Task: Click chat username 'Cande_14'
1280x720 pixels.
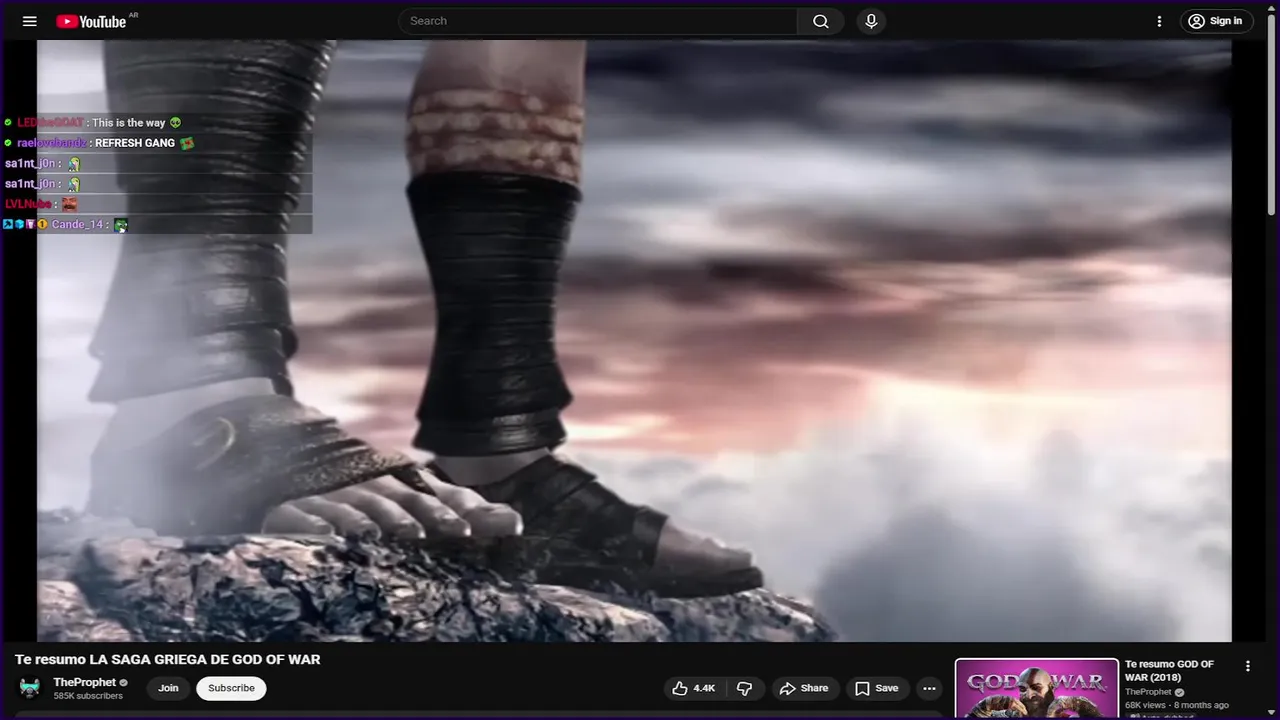Action: click(77, 225)
